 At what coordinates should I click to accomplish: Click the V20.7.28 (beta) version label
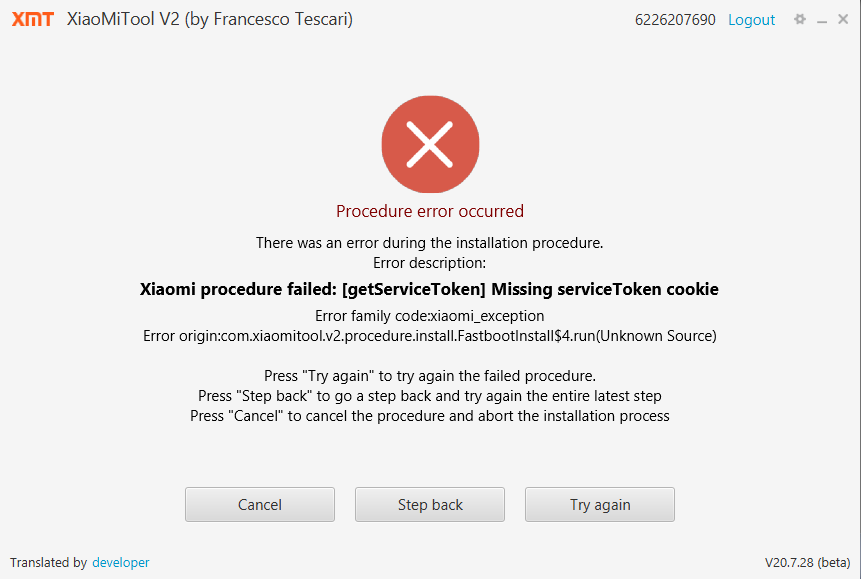807,563
